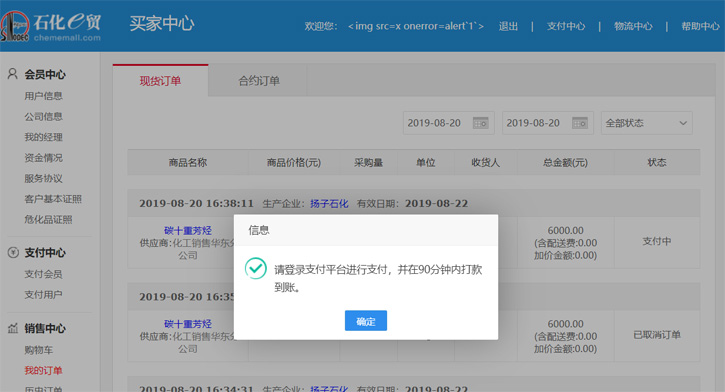Open 公司信息 in sidebar

point(43,116)
